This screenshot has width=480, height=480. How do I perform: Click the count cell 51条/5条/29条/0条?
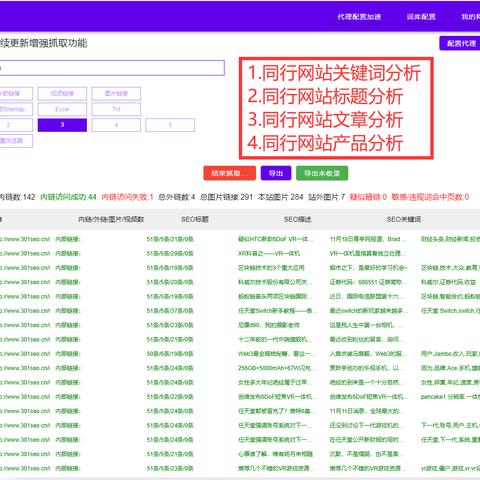click(x=170, y=253)
